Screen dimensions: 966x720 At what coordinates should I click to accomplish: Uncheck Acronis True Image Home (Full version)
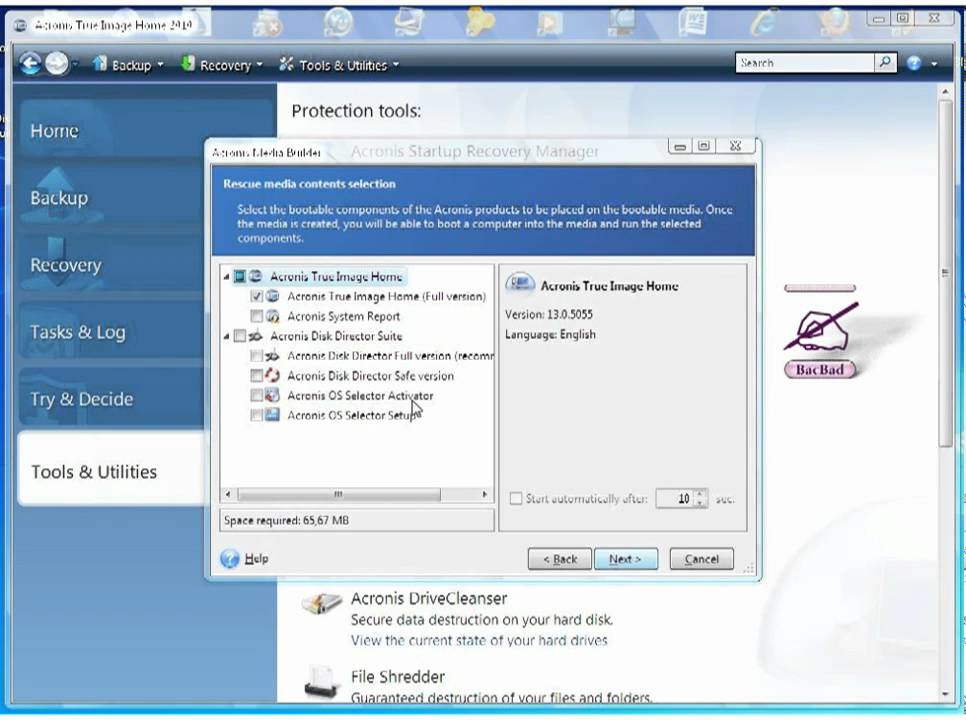pyautogui.click(x=256, y=296)
